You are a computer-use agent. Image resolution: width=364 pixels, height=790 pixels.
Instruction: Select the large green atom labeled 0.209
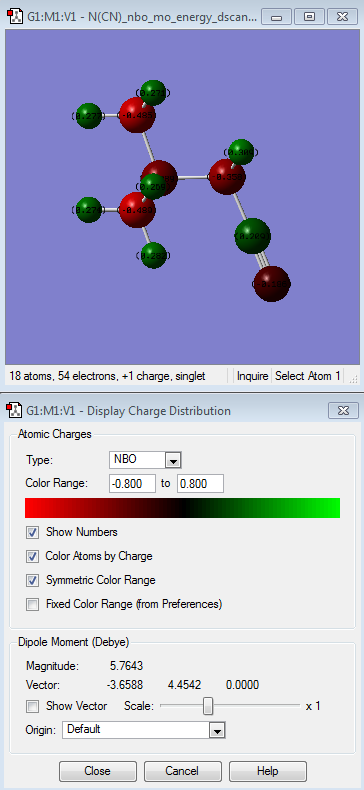[253, 236]
